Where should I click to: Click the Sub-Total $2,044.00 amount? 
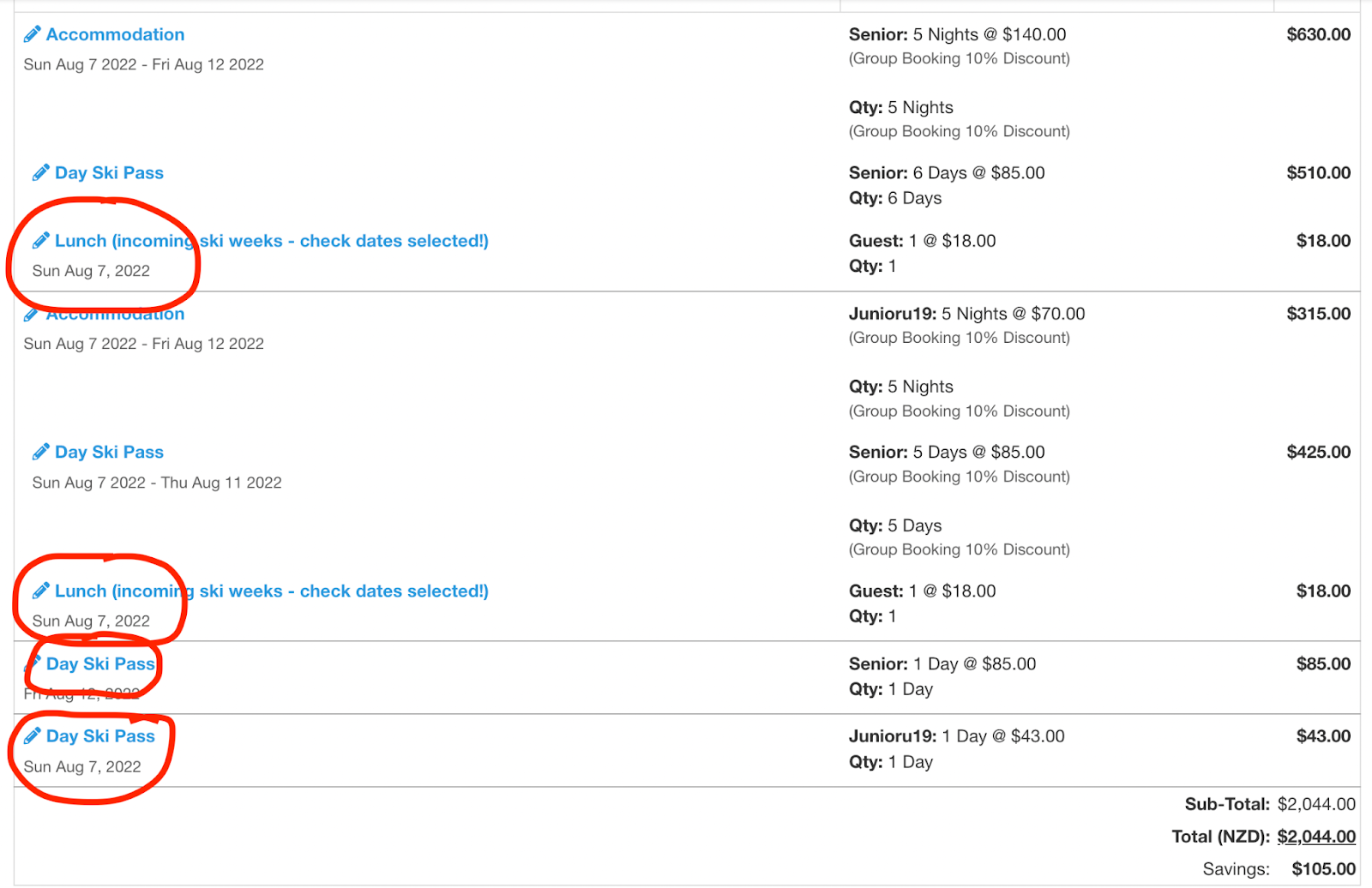[x=1315, y=804]
